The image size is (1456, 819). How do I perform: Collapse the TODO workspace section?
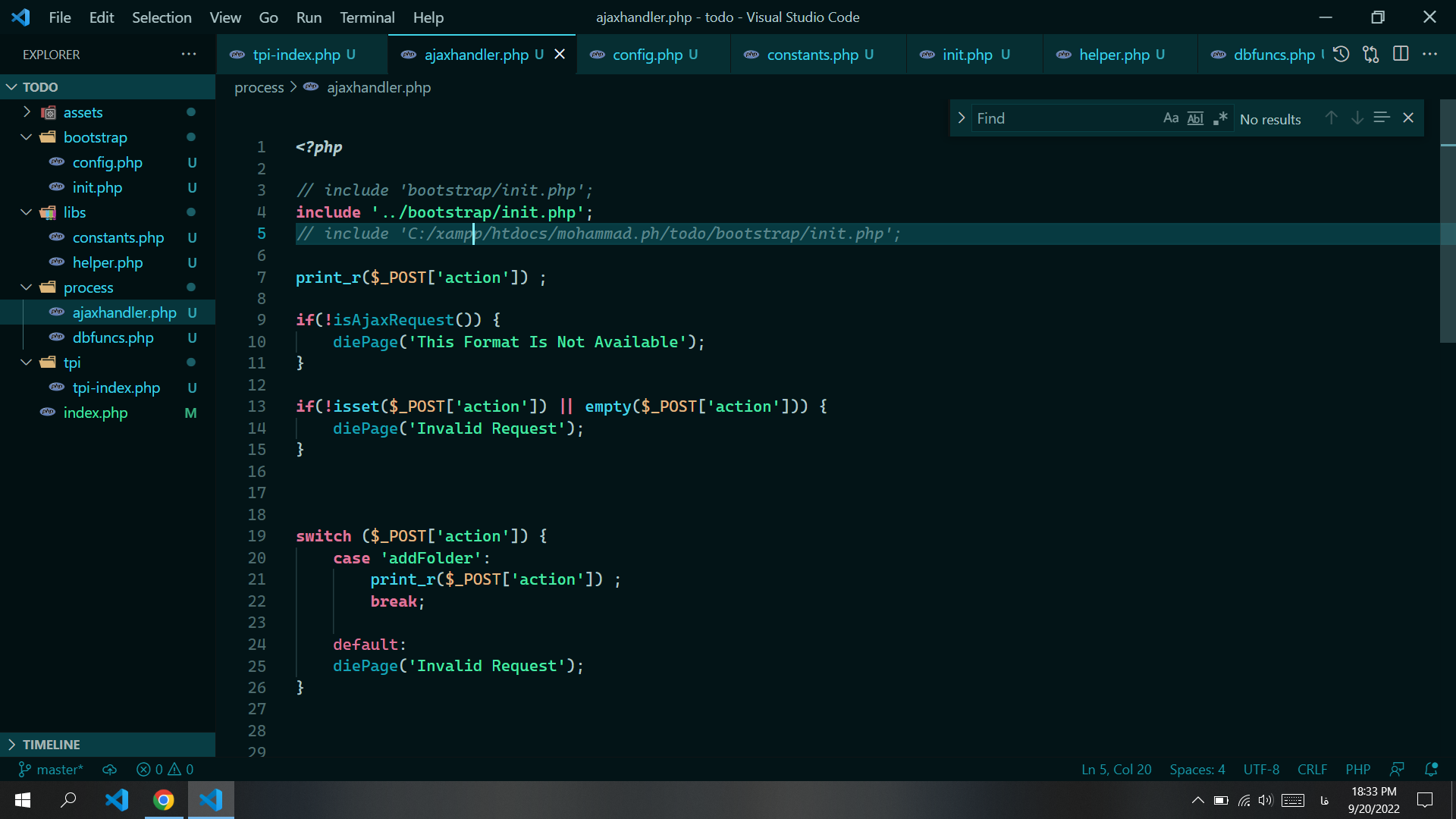pos(108,86)
